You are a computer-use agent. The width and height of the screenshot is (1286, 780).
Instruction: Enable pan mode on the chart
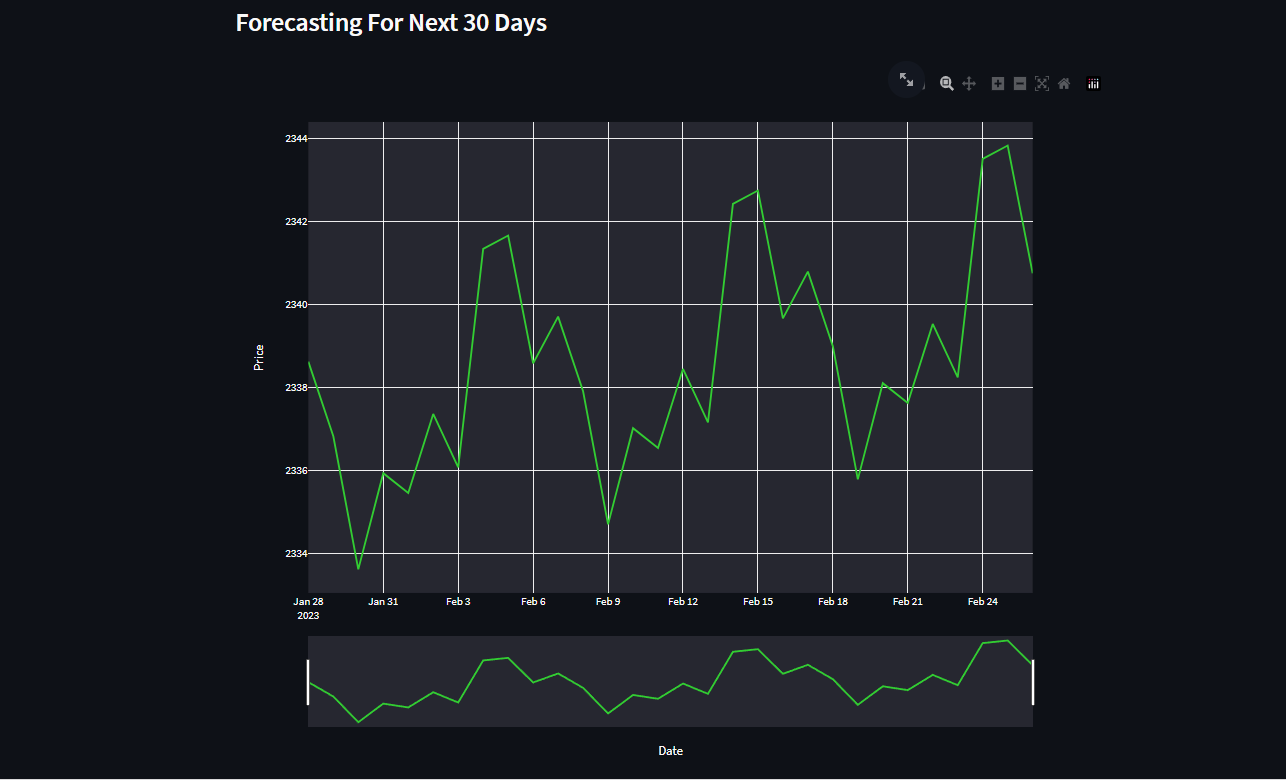pos(969,83)
